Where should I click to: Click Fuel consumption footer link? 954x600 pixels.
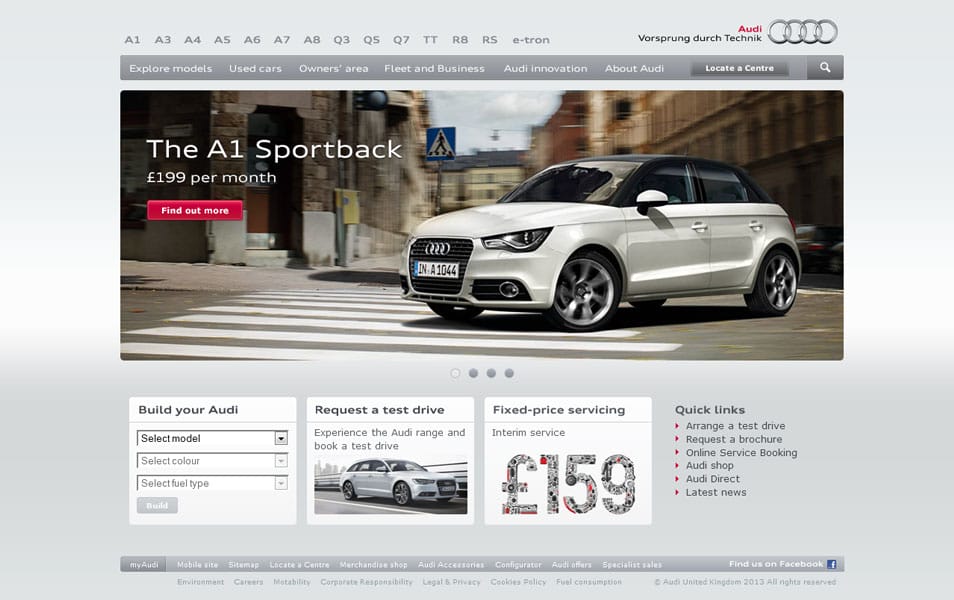pyautogui.click(x=588, y=582)
